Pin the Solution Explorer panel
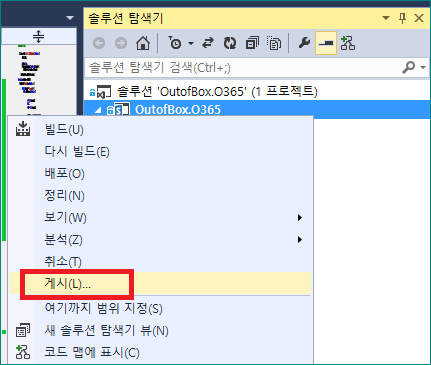 [x=402, y=18]
